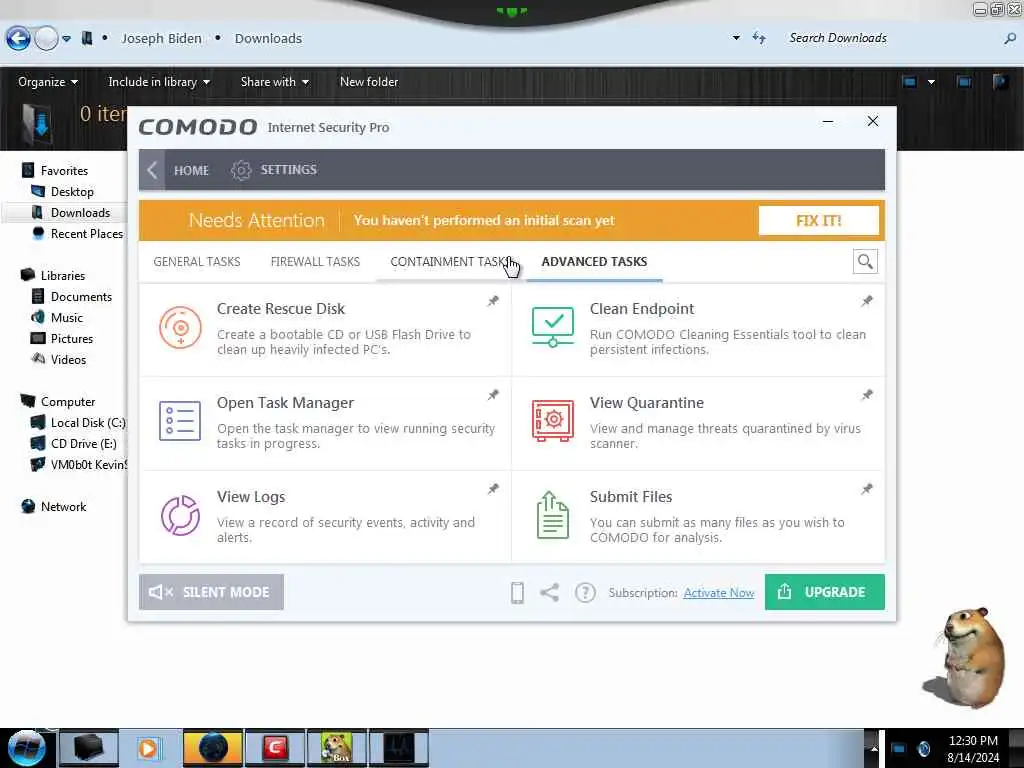
Task: Click the FIX IT! button
Action: [x=818, y=221]
